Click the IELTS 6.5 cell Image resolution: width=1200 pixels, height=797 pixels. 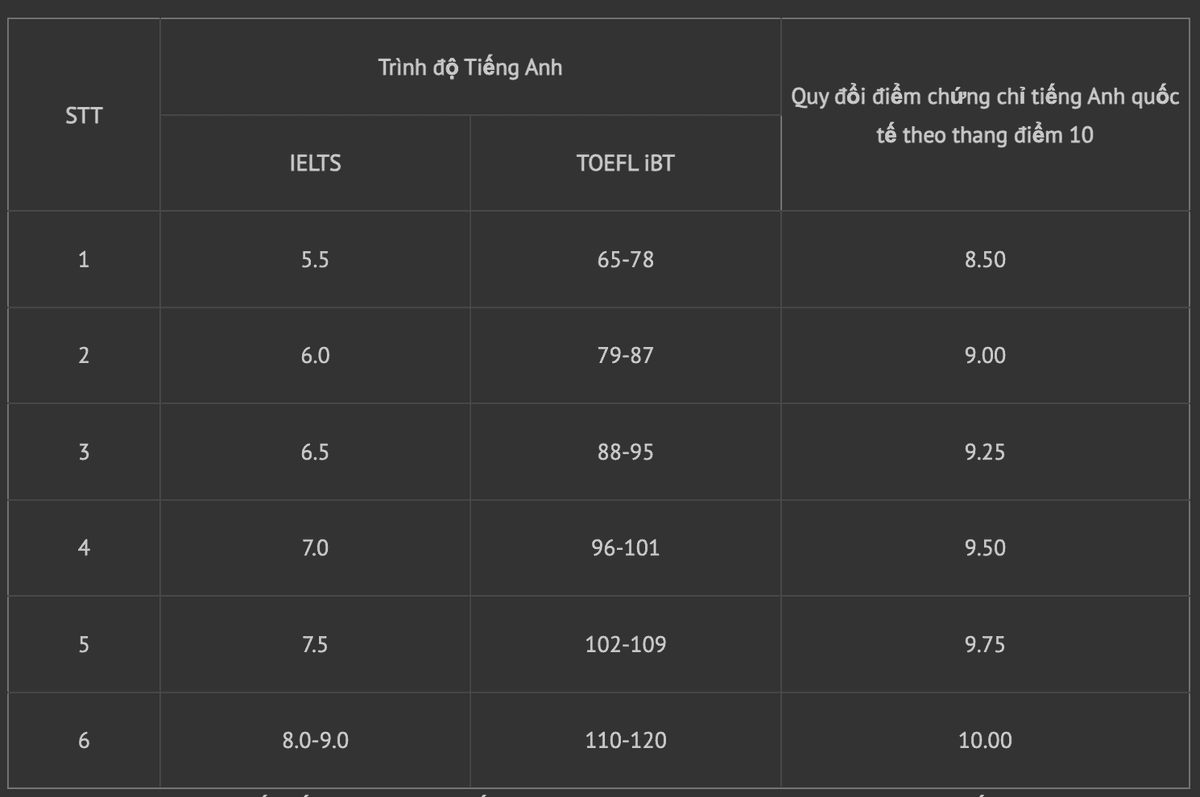[315, 452]
